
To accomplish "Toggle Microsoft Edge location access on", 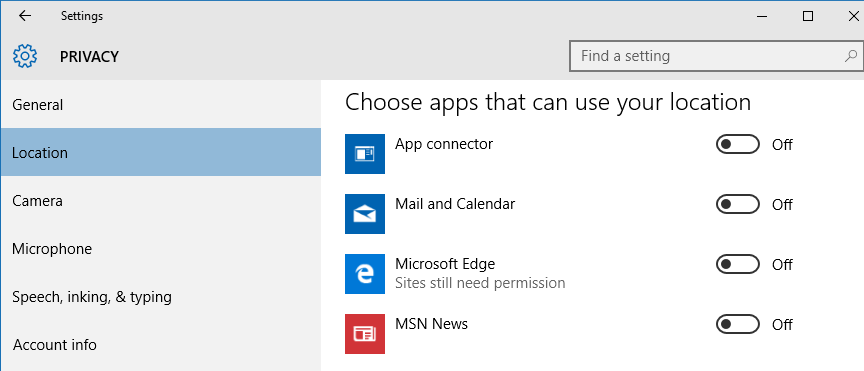I will pos(737,265).
